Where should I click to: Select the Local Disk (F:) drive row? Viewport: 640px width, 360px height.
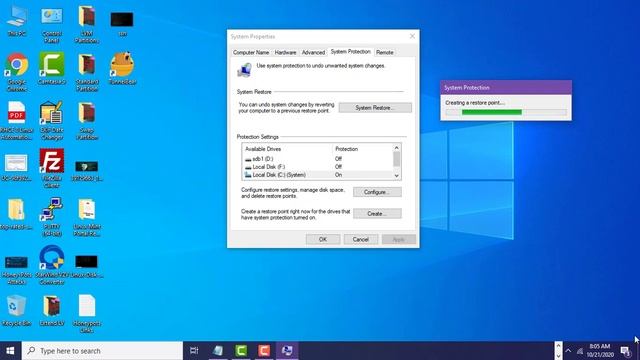pyautogui.click(x=317, y=167)
